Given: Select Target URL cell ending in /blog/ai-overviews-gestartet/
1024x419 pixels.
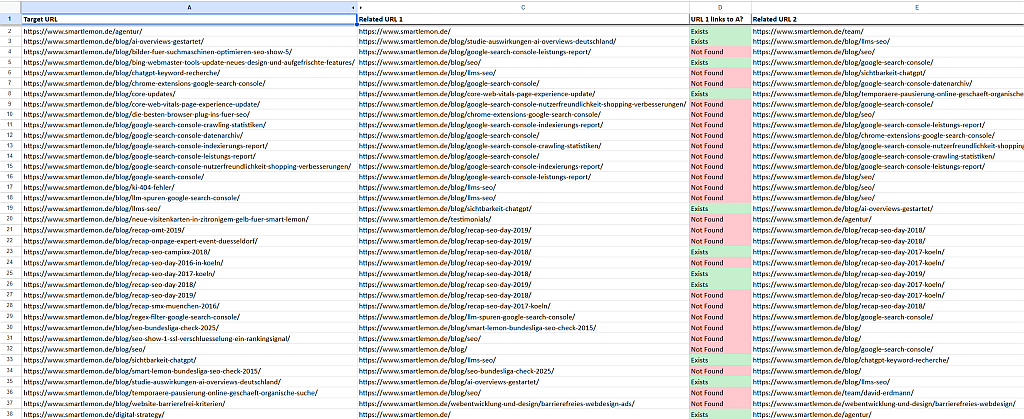Looking at the screenshot, I should point(189,41).
